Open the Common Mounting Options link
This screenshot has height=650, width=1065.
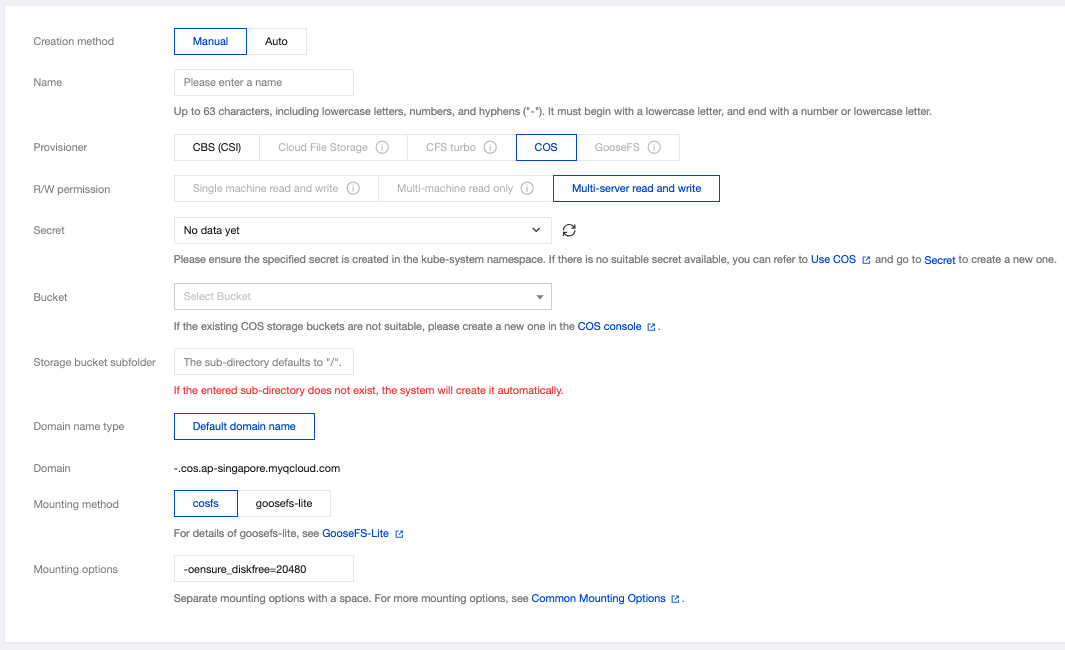tap(598, 598)
